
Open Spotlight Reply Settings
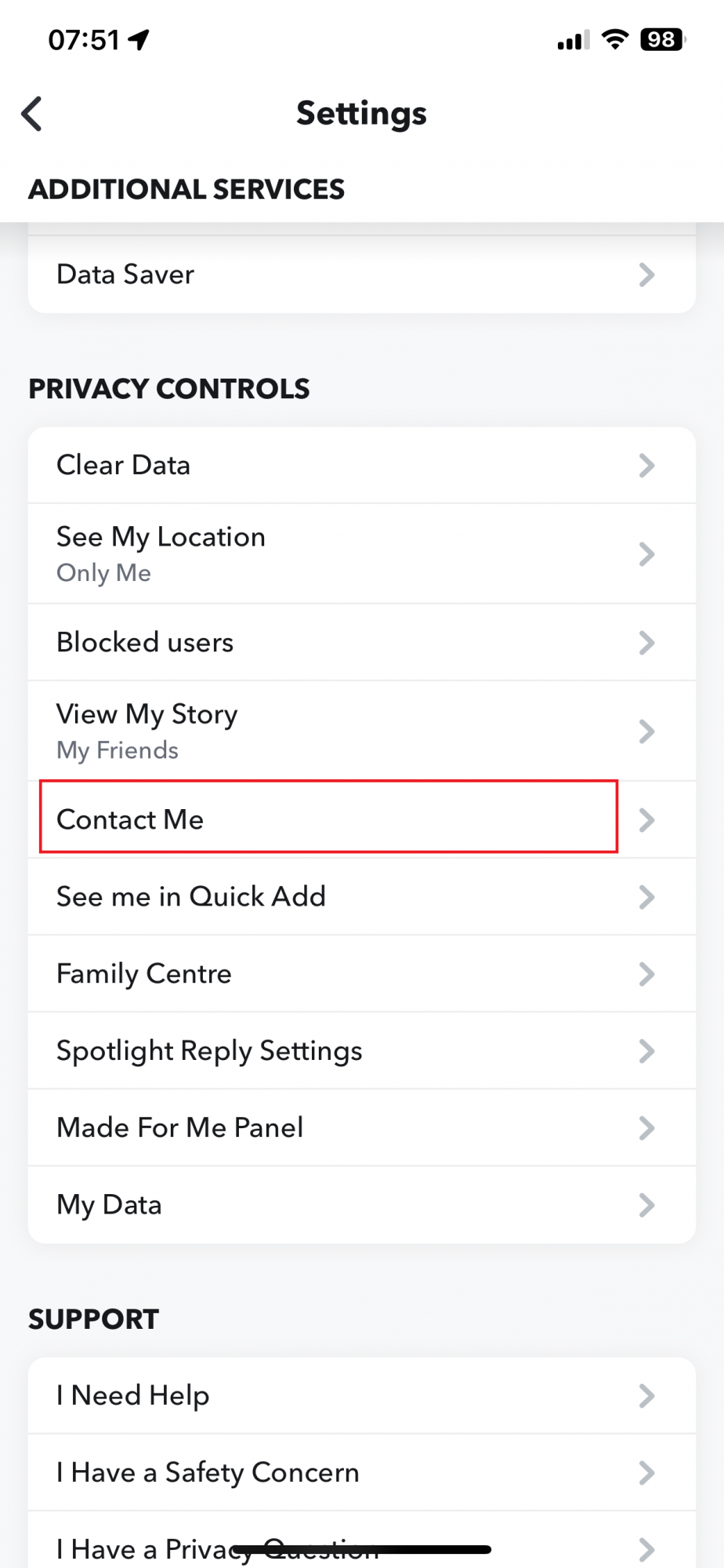pyautogui.click(x=362, y=1051)
